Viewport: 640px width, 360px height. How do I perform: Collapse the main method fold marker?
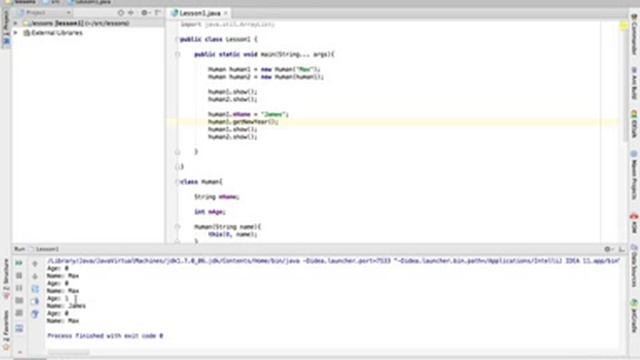tap(177, 54)
